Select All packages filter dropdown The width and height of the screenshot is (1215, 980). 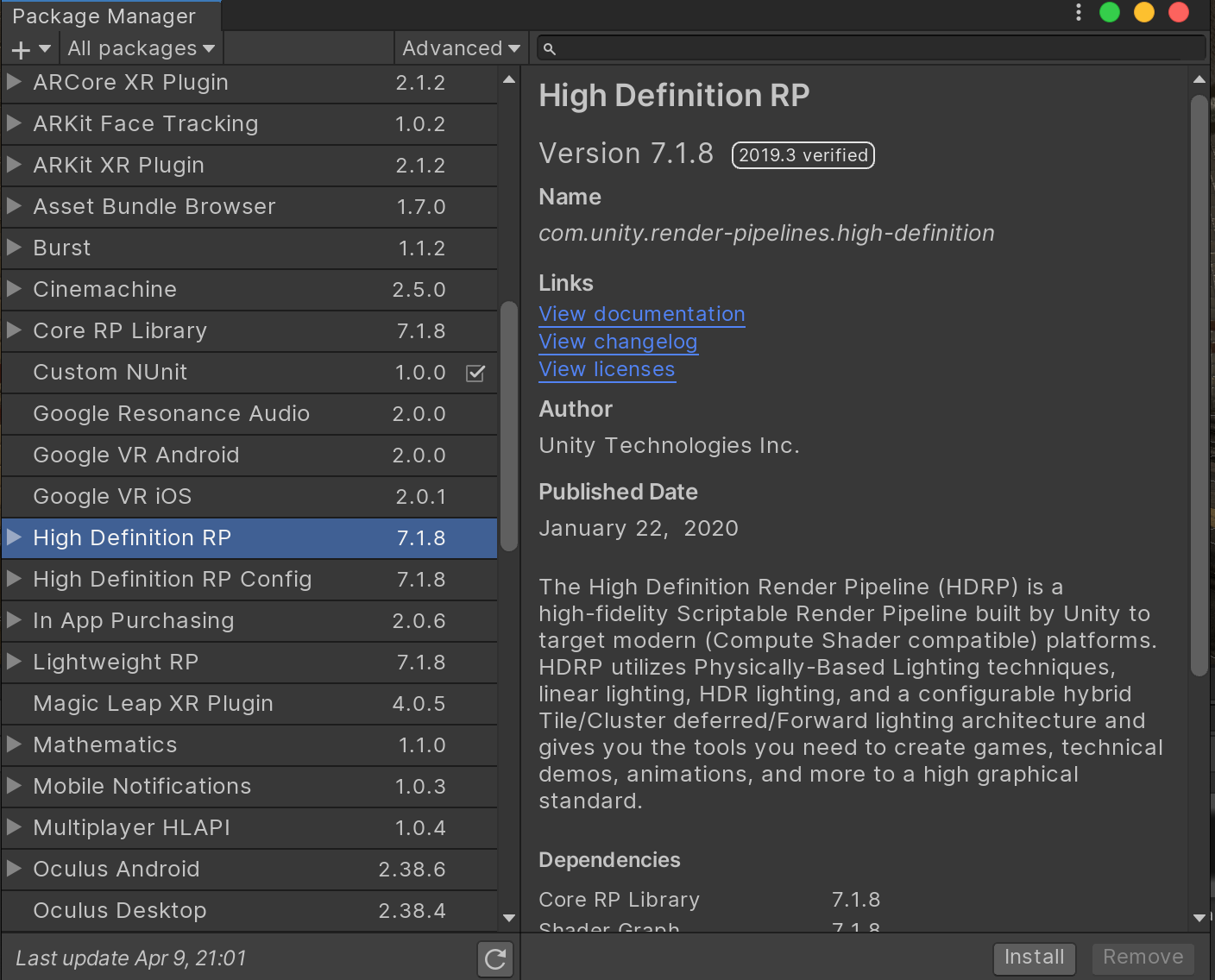point(140,48)
